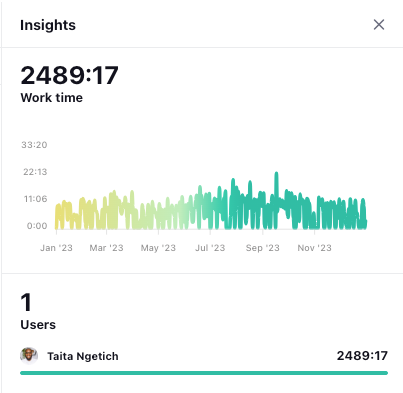Screen dimensions: 403x393
Task: Click Taita Ngetich's 2489:17 time value
Action: (x=362, y=356)
